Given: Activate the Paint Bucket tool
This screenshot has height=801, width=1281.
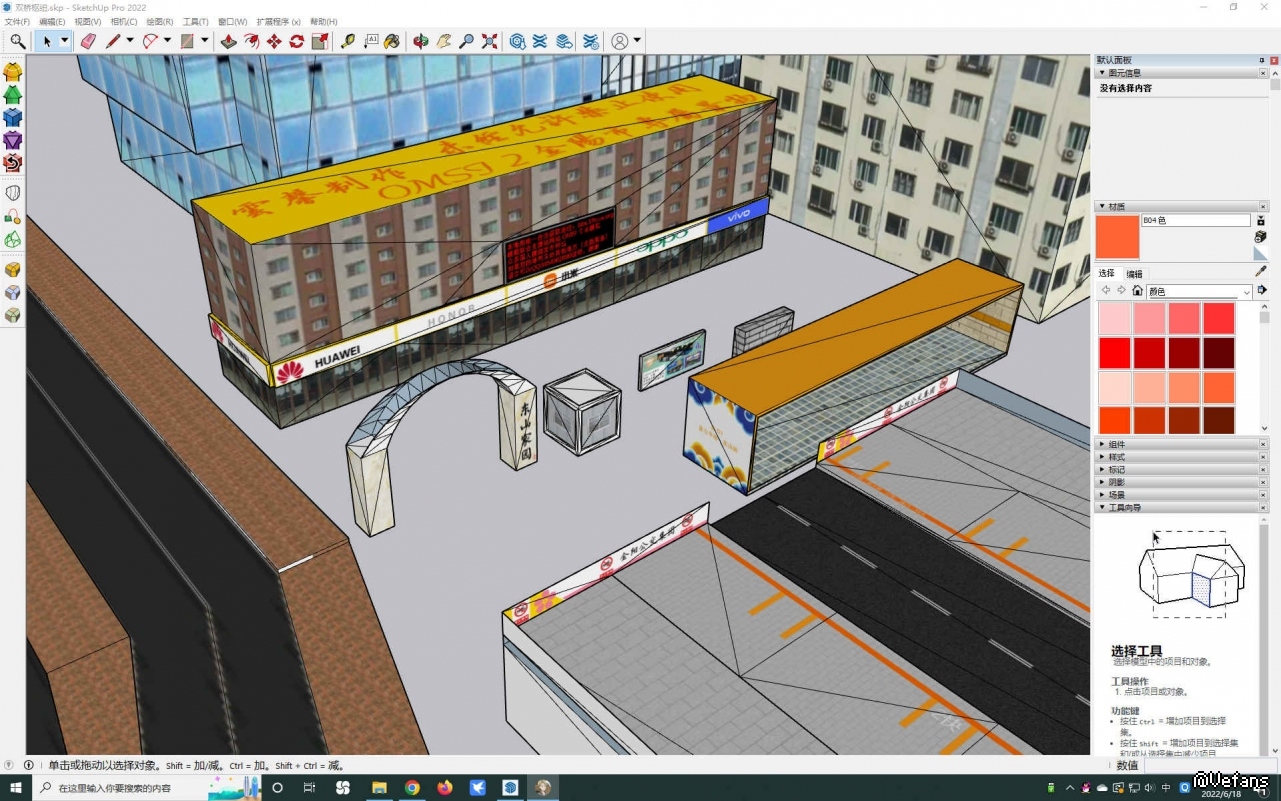Looking at the screenshot, I should pyautogui.click(x=392, y=41).
